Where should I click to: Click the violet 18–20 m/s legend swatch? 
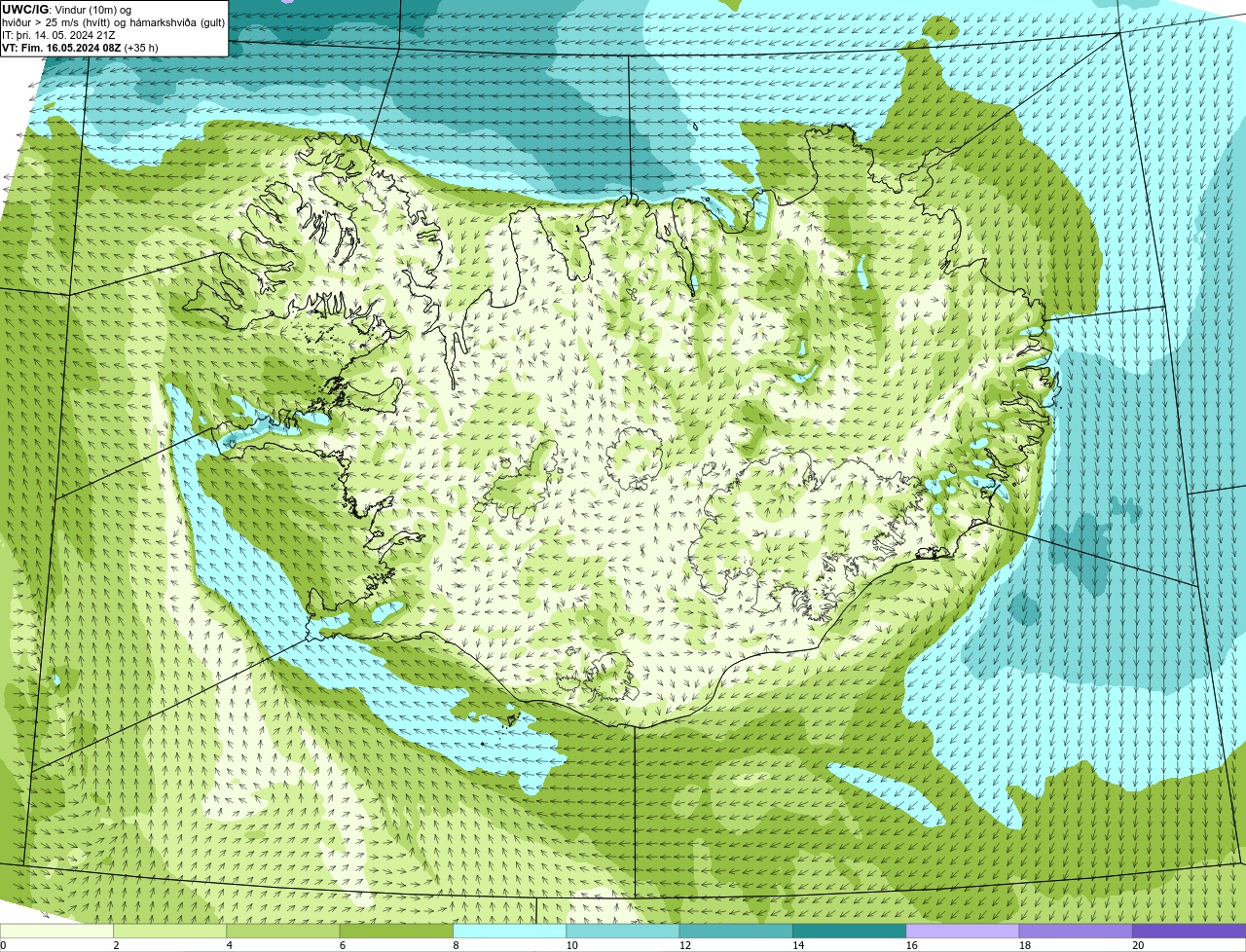(1076, 932)
